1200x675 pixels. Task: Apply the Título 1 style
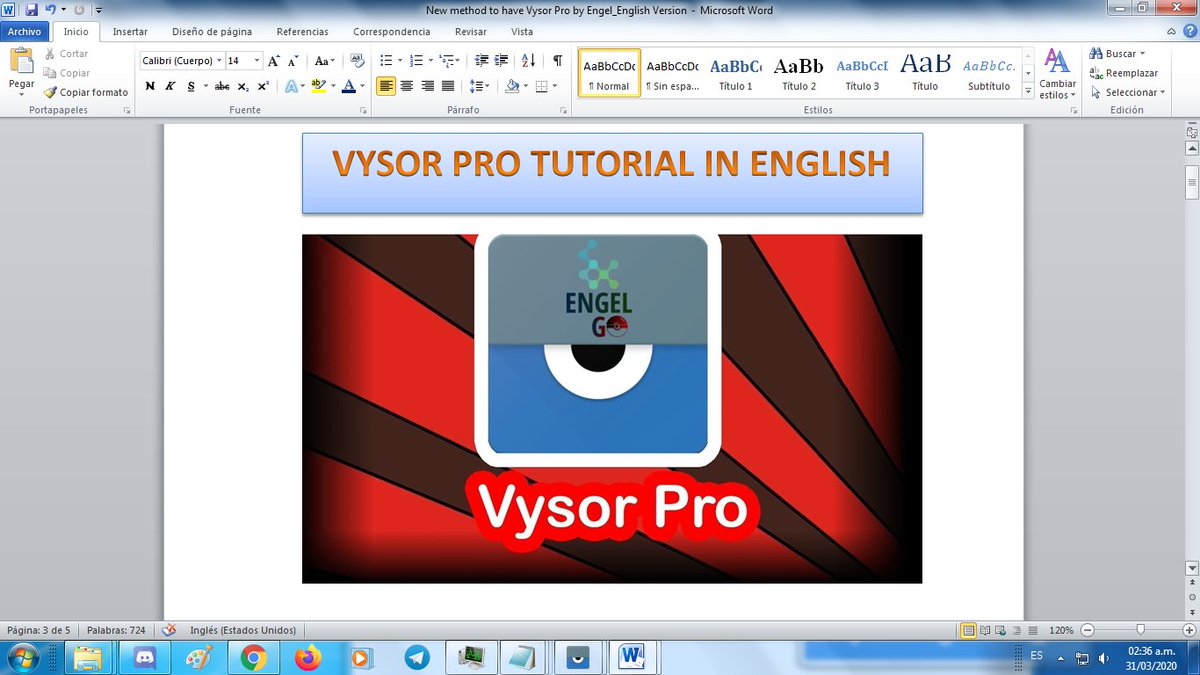pyautogui.click(x=736, y=73)
